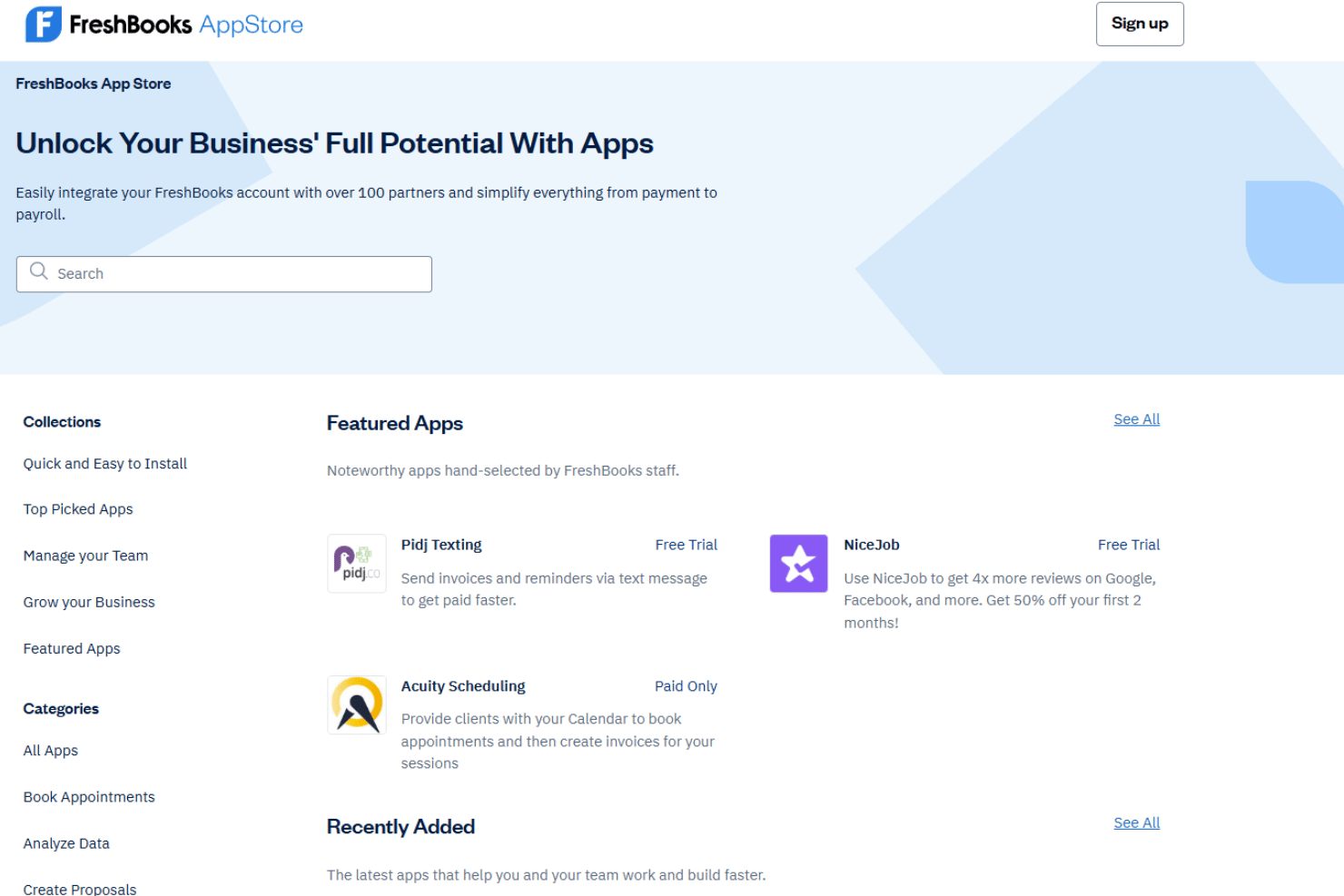Click the Free Trial label on Pidj Texting
Viewport: 1344px width, 896px height.
tap(687, 545)
